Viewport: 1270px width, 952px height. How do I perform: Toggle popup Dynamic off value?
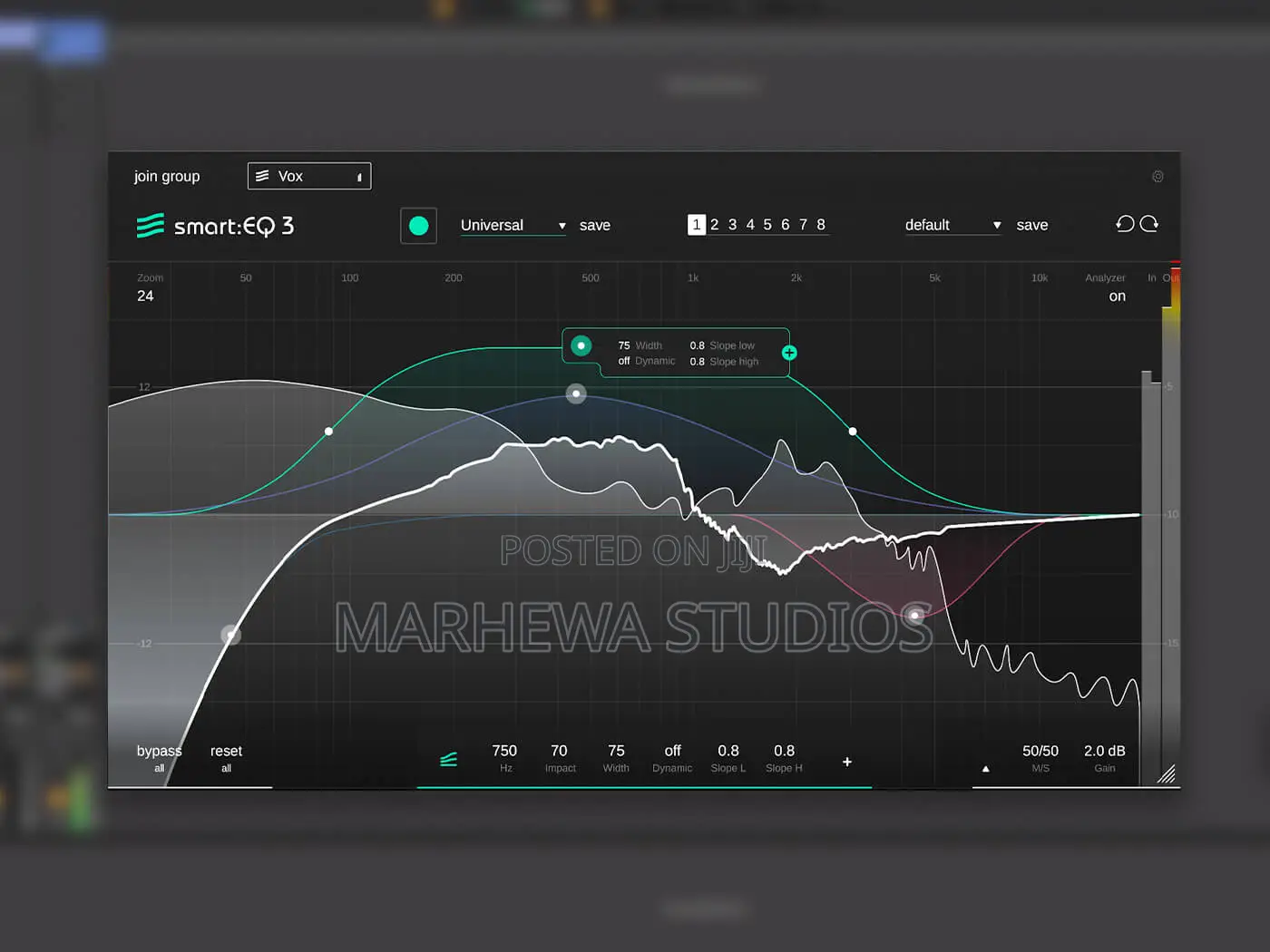click(624, 361)
